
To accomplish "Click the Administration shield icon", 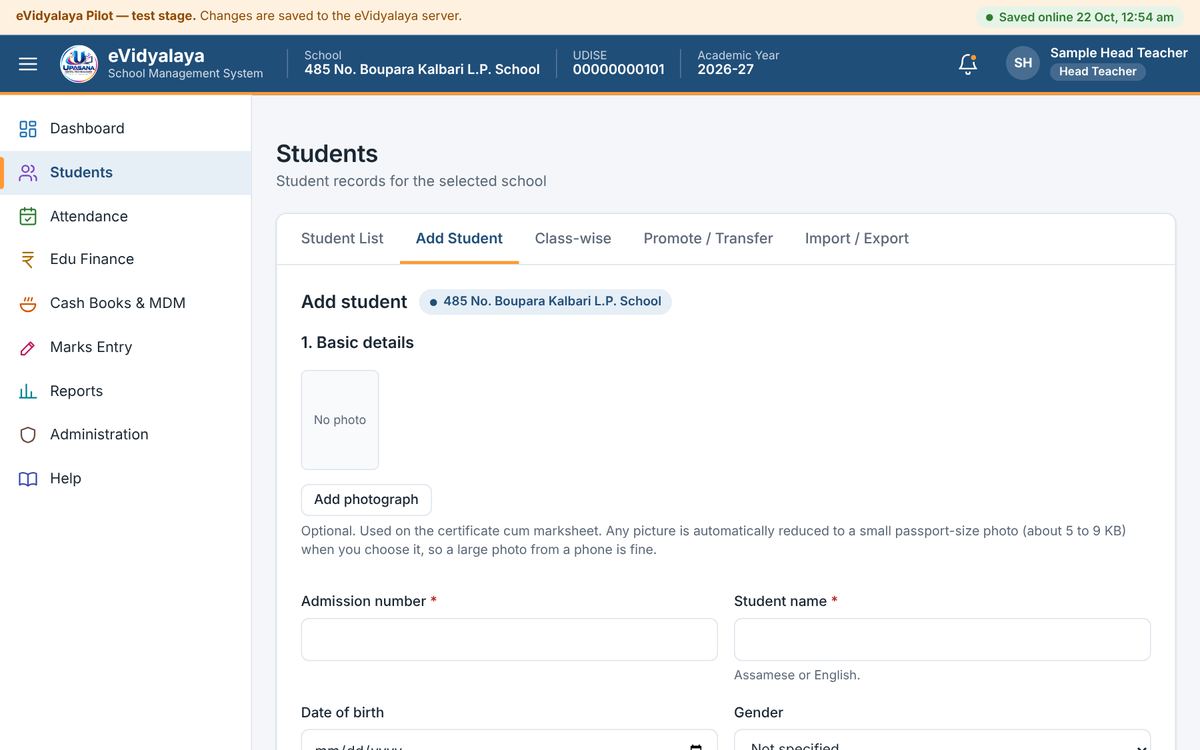I will [x=28, y=434].
